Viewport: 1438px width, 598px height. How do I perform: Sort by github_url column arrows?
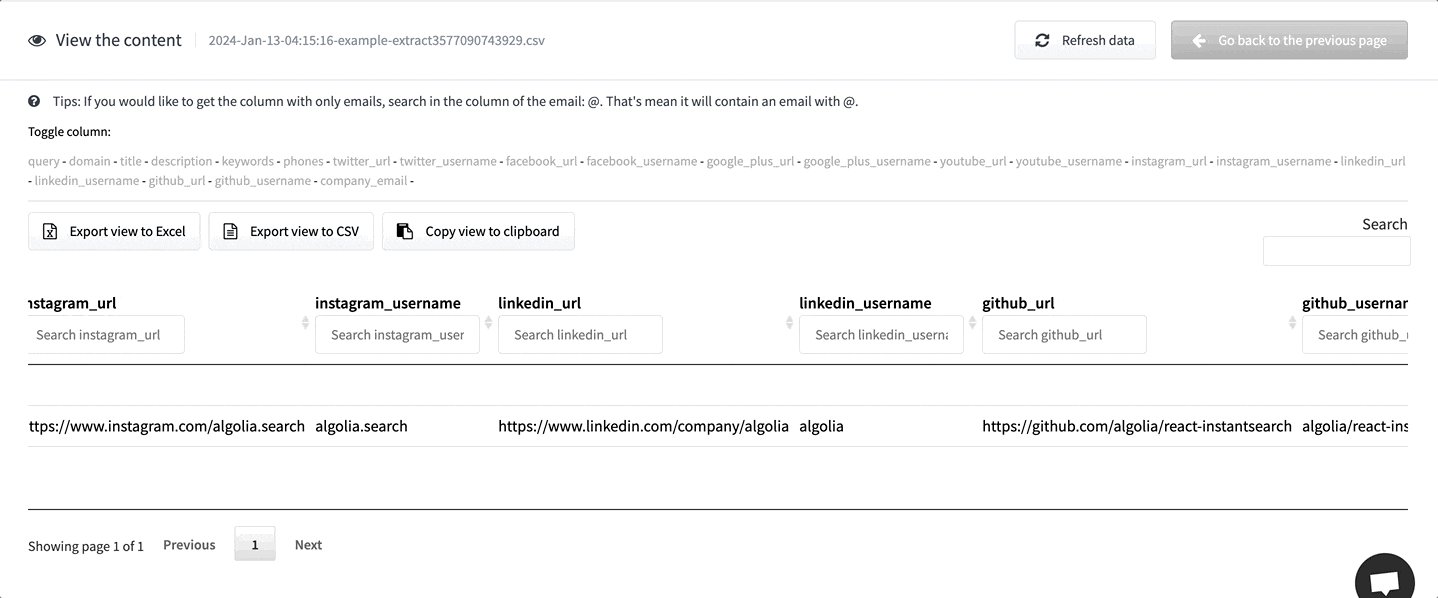click(1292, 322)
